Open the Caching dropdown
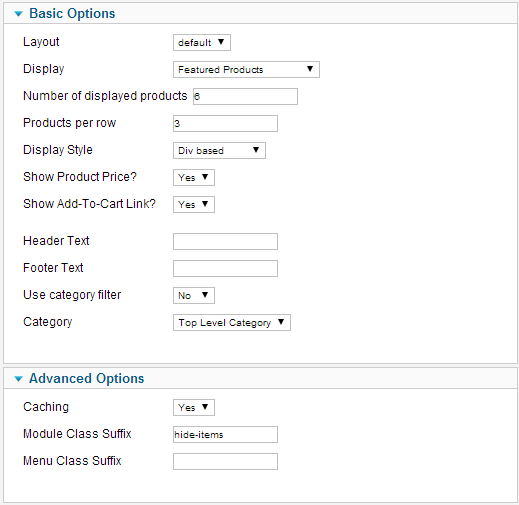The width and height of the screenshot is (519, 505). [194, 407]
